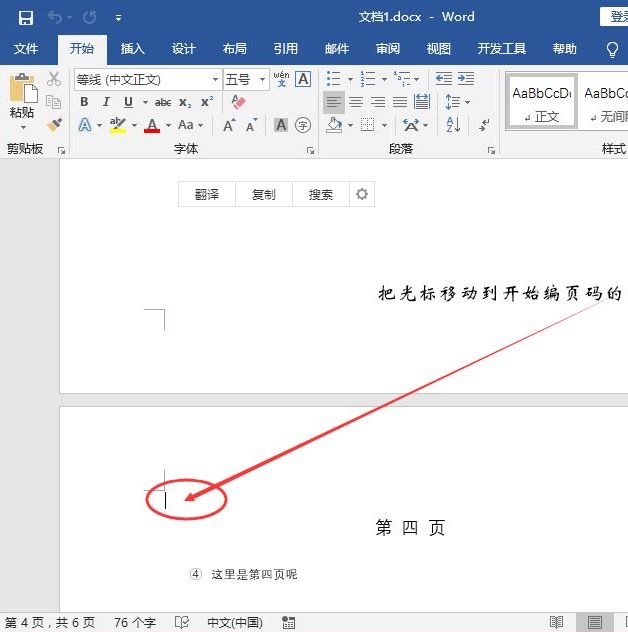Click the bullet list icon
The width and height of the screenshot is (628, 632).
(333, 79)
